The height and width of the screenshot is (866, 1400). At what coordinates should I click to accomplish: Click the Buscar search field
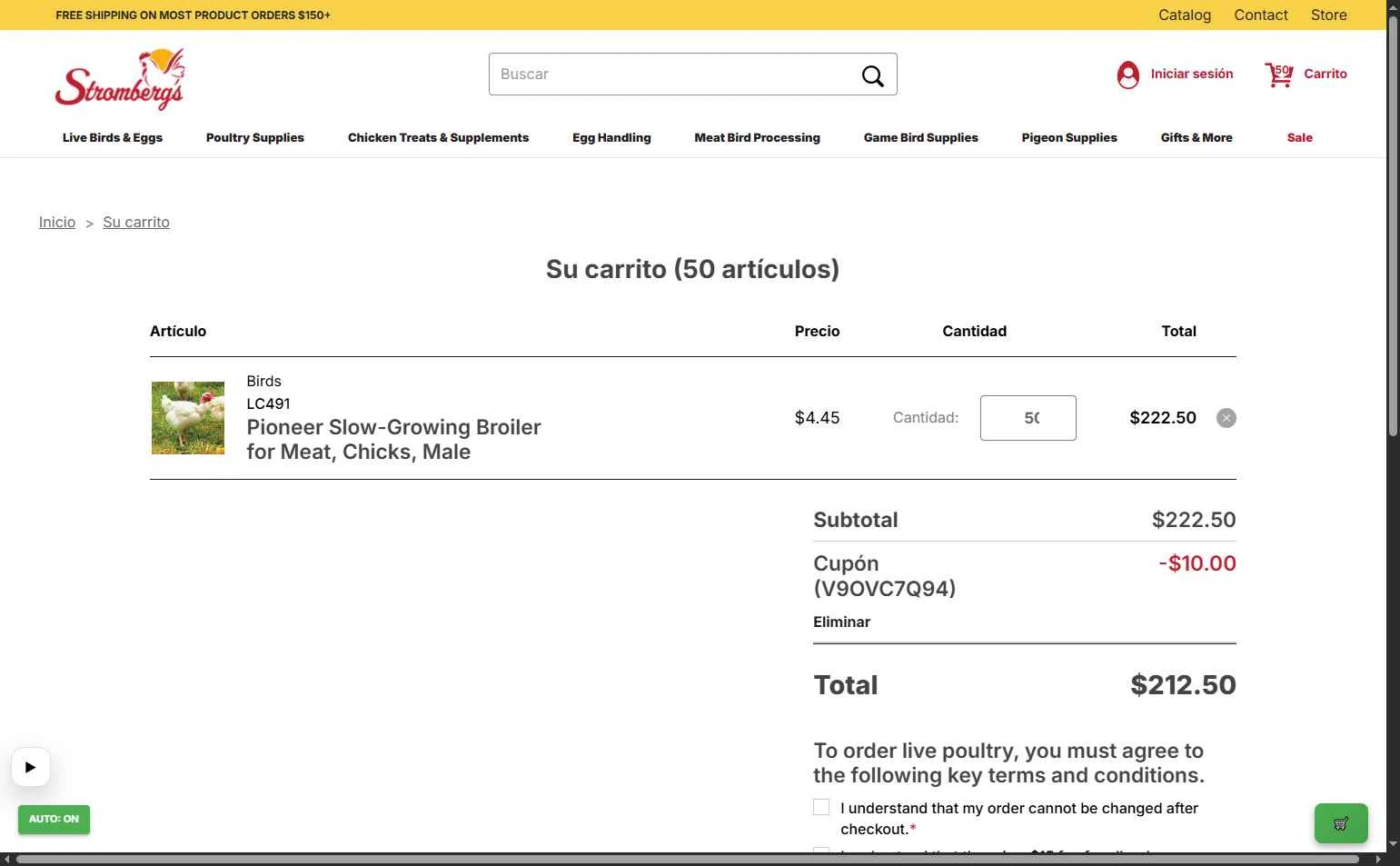tap(693, 75)
